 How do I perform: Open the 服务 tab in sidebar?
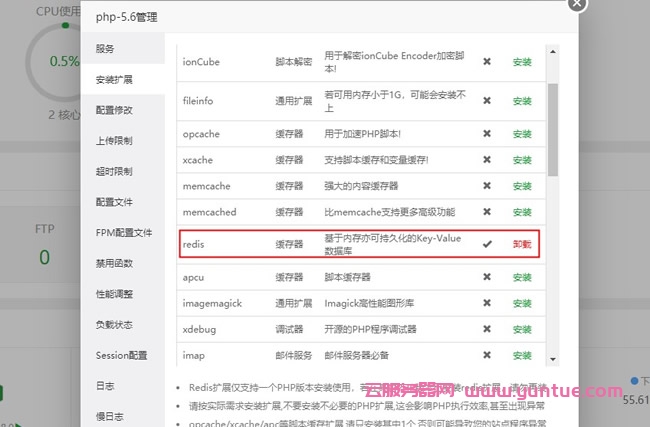(x=105, y=49)
